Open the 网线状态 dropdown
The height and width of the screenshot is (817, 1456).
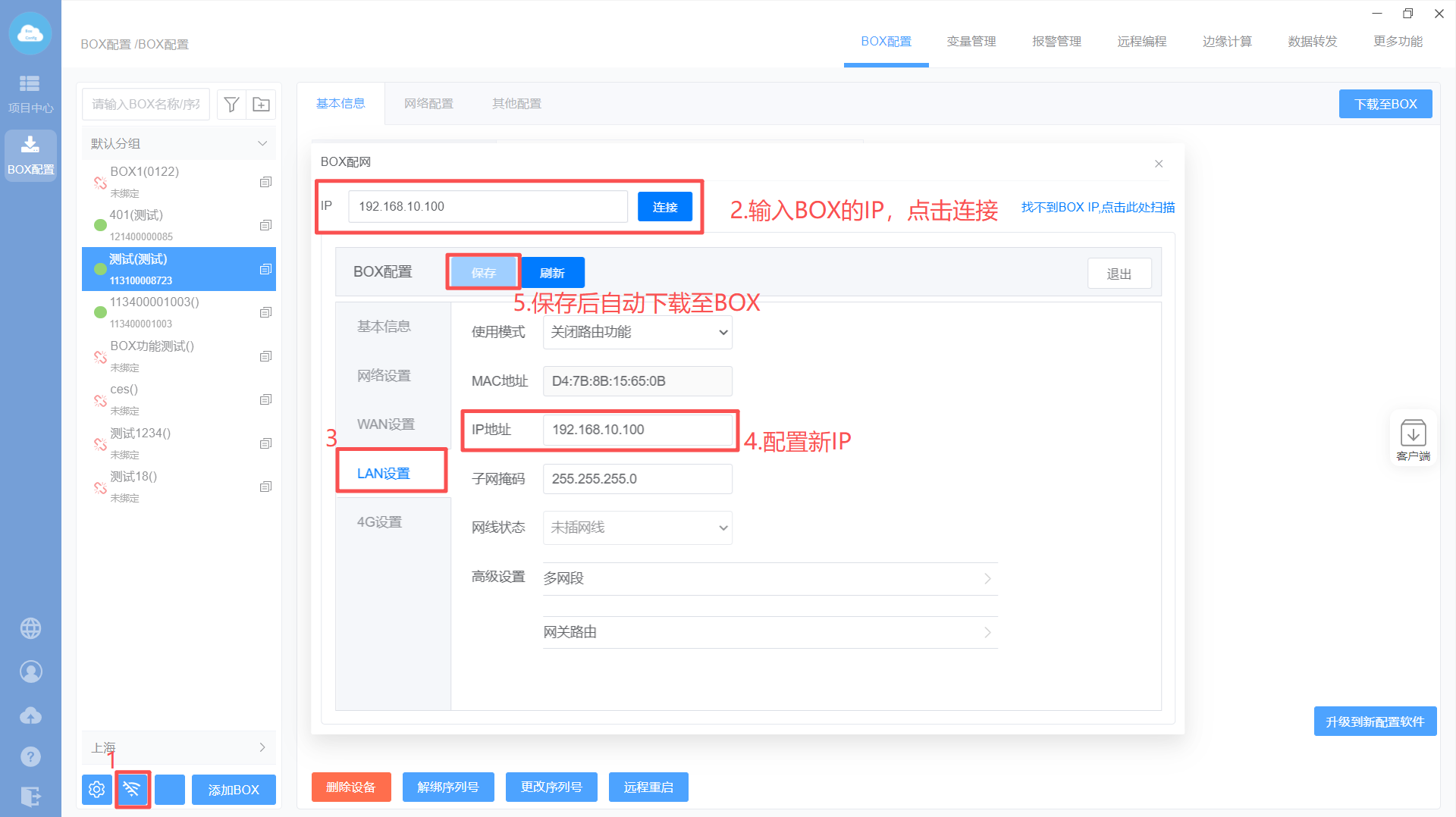pos(637,527)
